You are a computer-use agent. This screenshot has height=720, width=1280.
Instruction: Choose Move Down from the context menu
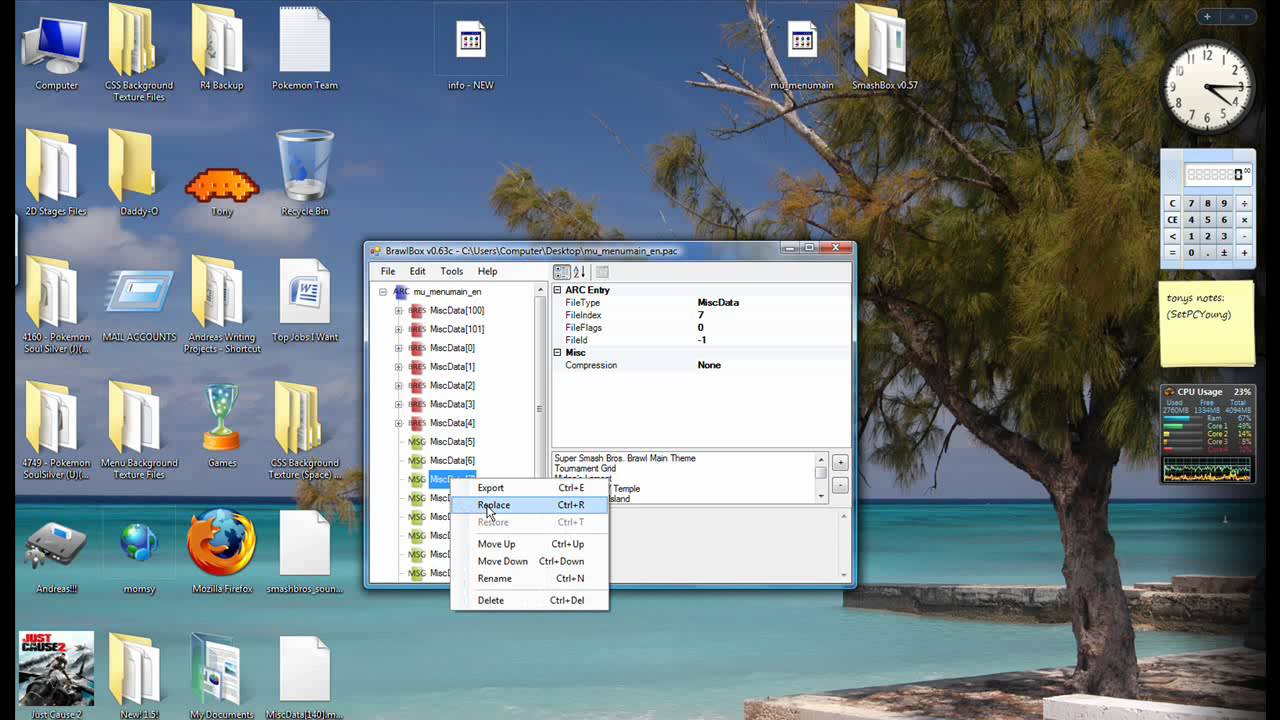530,561
